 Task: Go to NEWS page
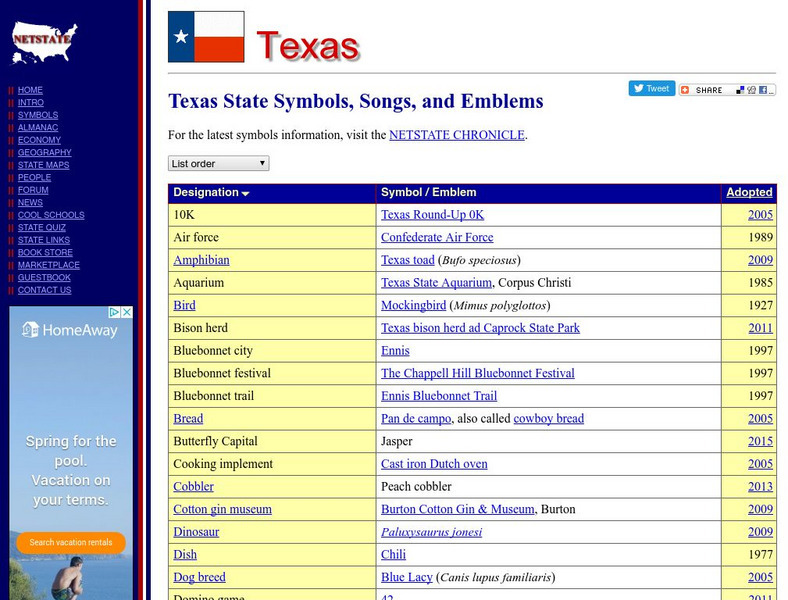pos(30,203)
